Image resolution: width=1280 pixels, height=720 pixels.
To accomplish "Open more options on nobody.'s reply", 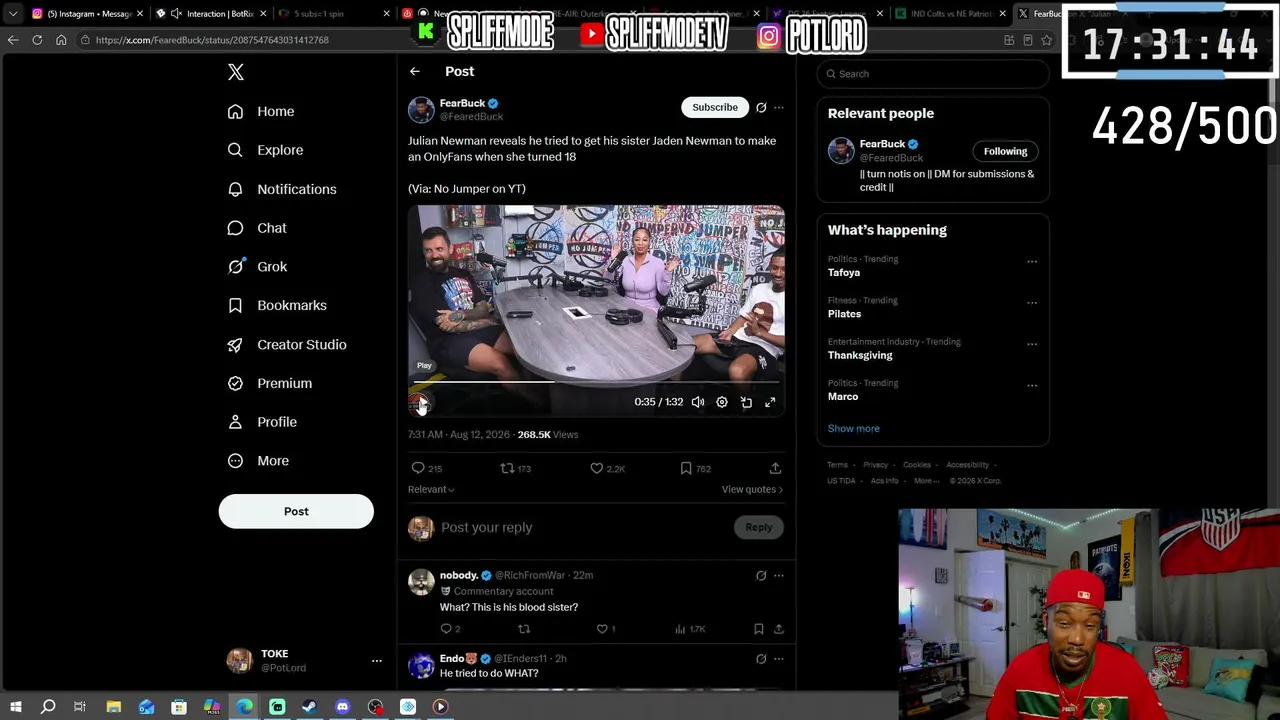I will click(x=779, y=575).
